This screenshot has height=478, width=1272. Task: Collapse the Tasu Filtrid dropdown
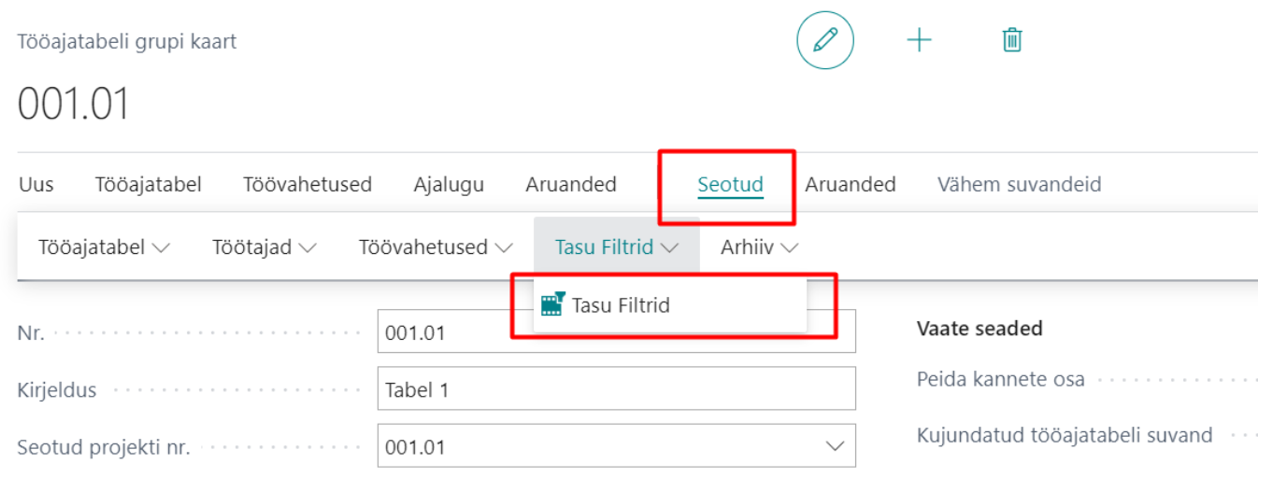point(617,247)
